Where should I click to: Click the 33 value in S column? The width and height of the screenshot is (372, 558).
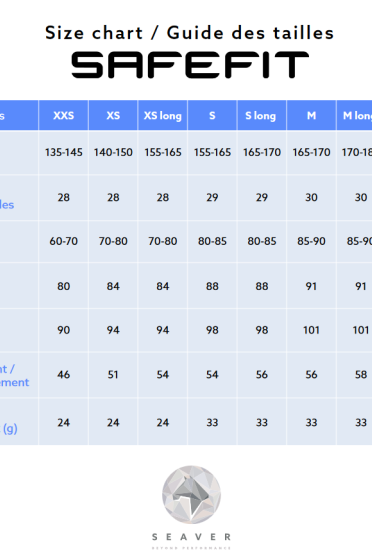point(212,423)
